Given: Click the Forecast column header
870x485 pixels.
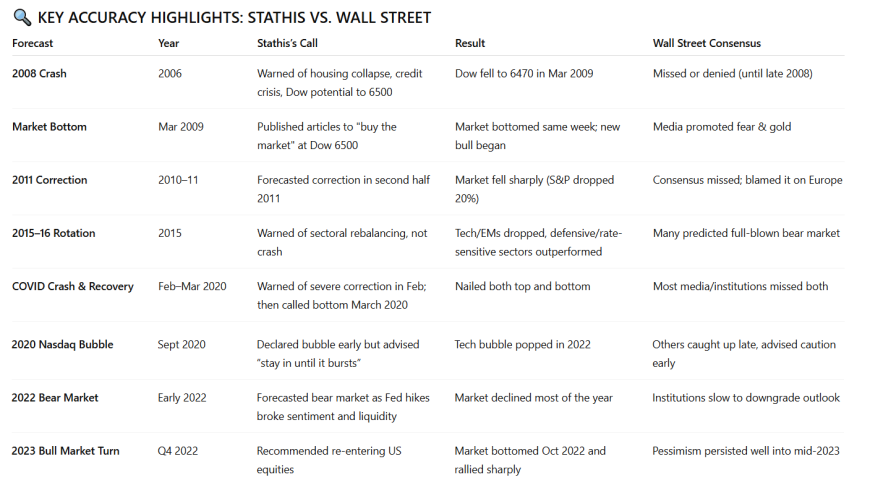Looking at the screenshot, I should tap(33, 44).
